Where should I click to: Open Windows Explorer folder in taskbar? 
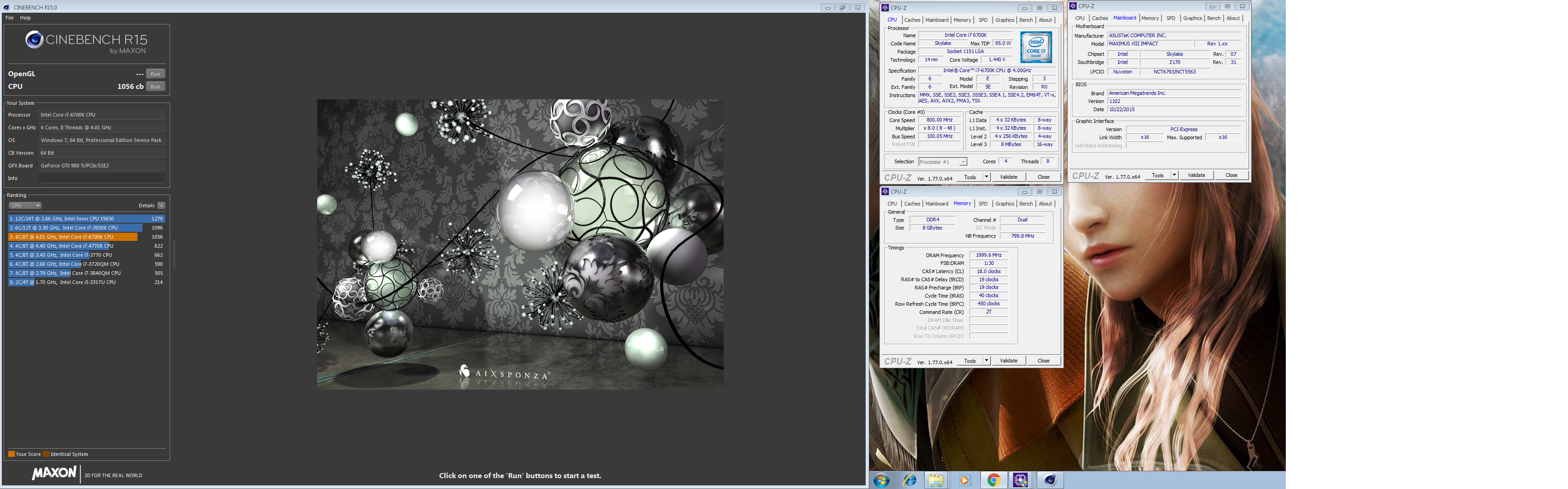[x=936, y=480]
